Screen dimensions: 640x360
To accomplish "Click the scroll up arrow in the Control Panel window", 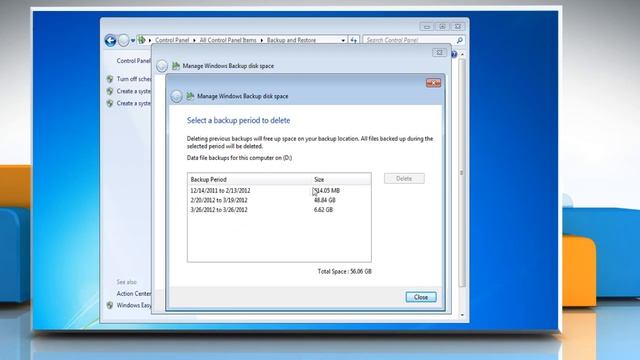I will click(462, 54).
